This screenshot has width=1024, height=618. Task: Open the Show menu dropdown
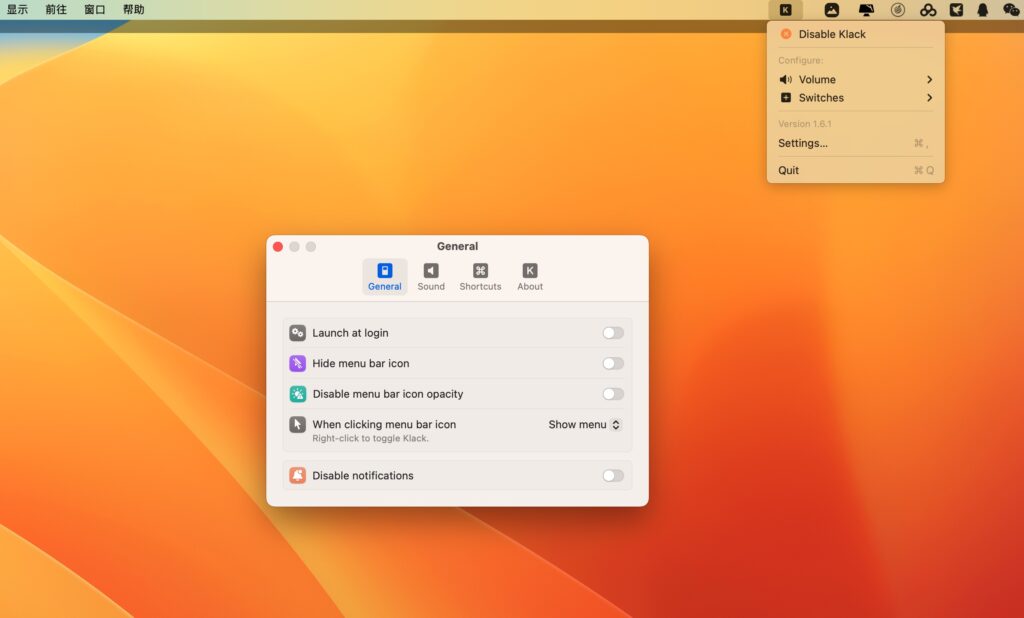tap(585, 424)
